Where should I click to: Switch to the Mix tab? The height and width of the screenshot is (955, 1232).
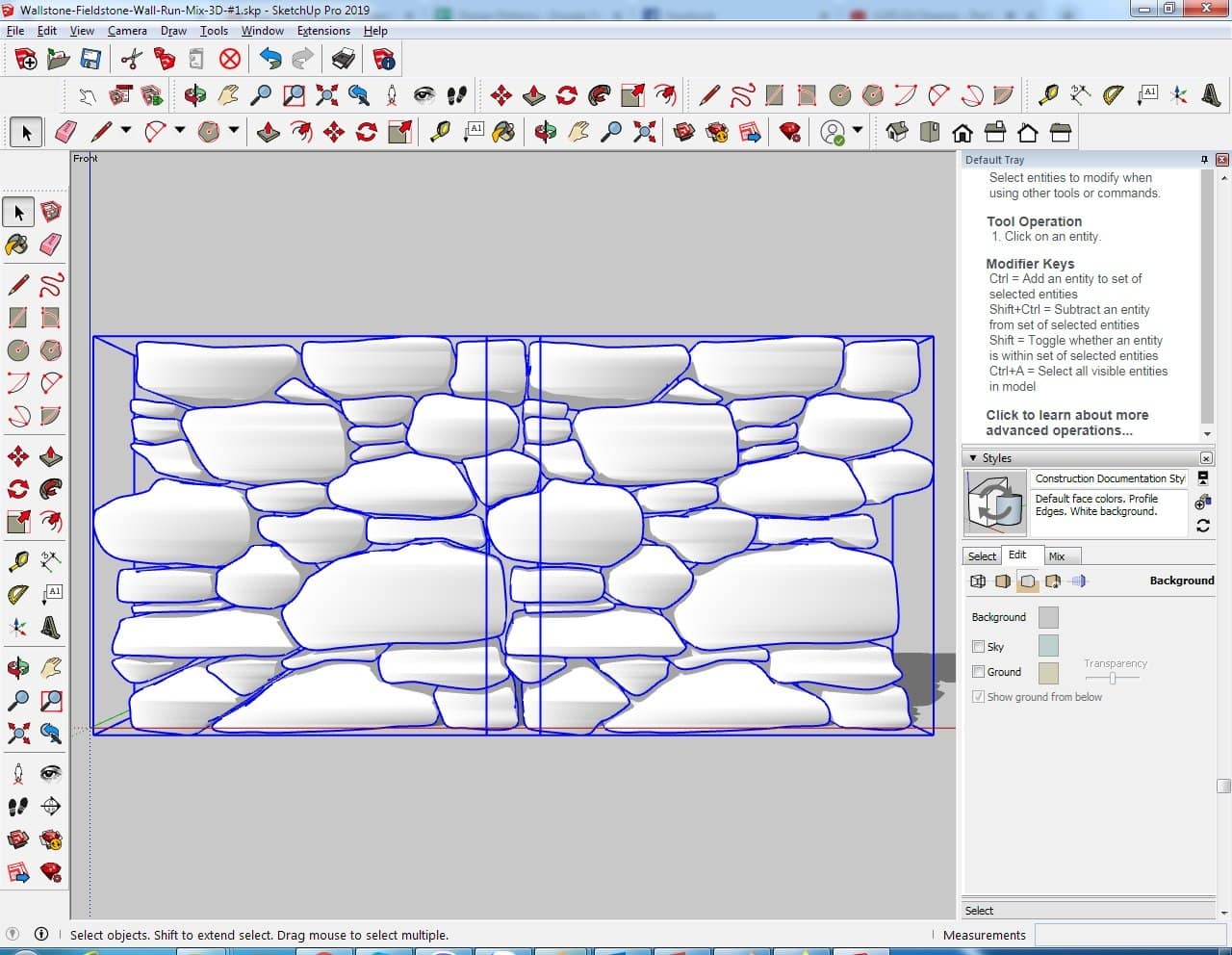1057,556
